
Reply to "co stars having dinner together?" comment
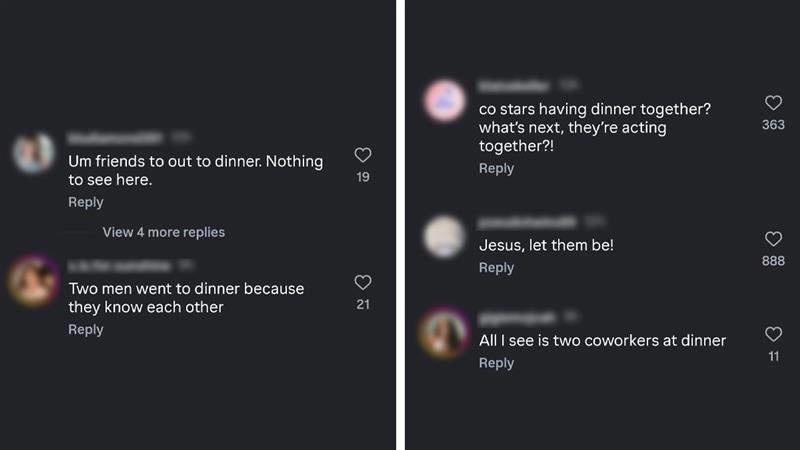(x=496, y=168)
